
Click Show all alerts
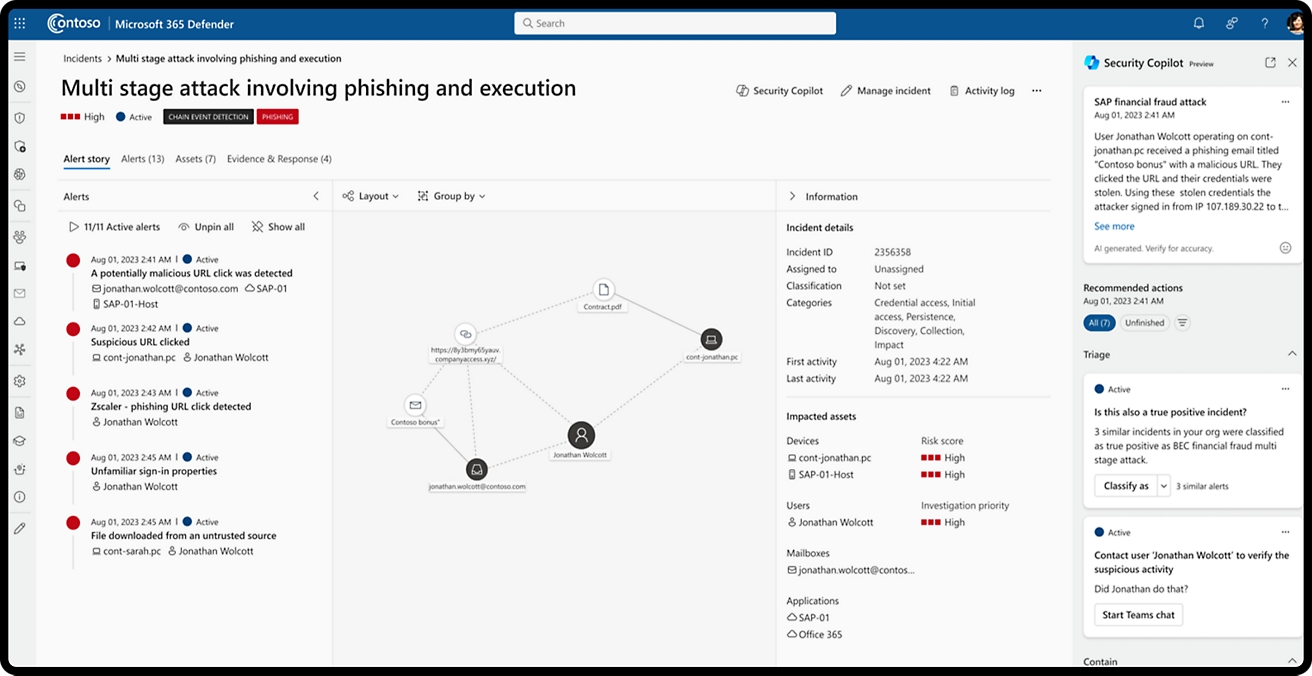[278, 227]
